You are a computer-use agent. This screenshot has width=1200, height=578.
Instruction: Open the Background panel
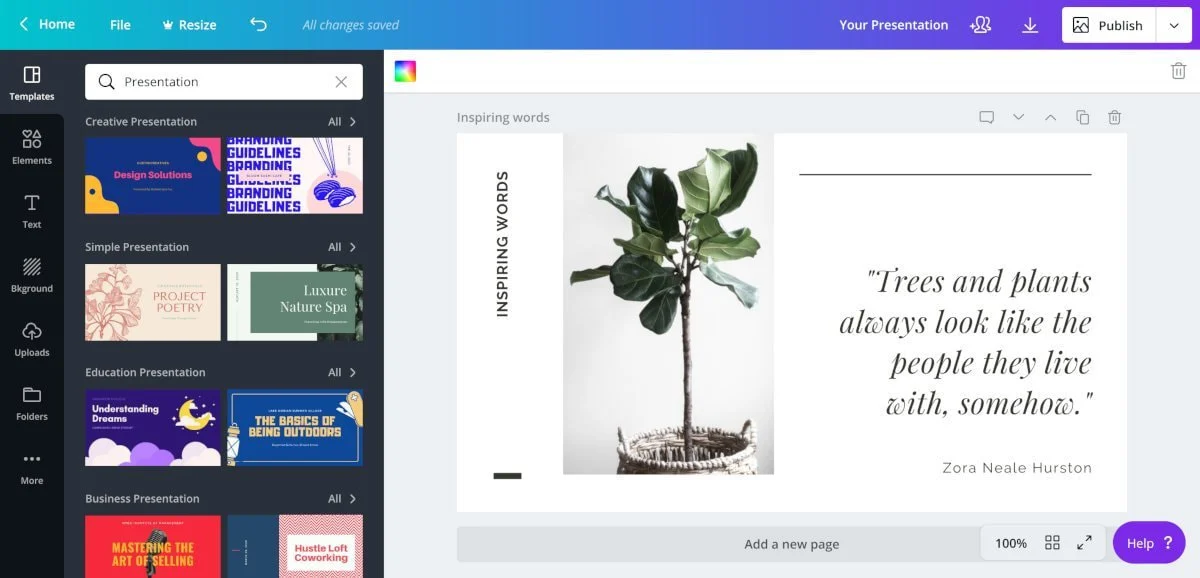point(32,276)
